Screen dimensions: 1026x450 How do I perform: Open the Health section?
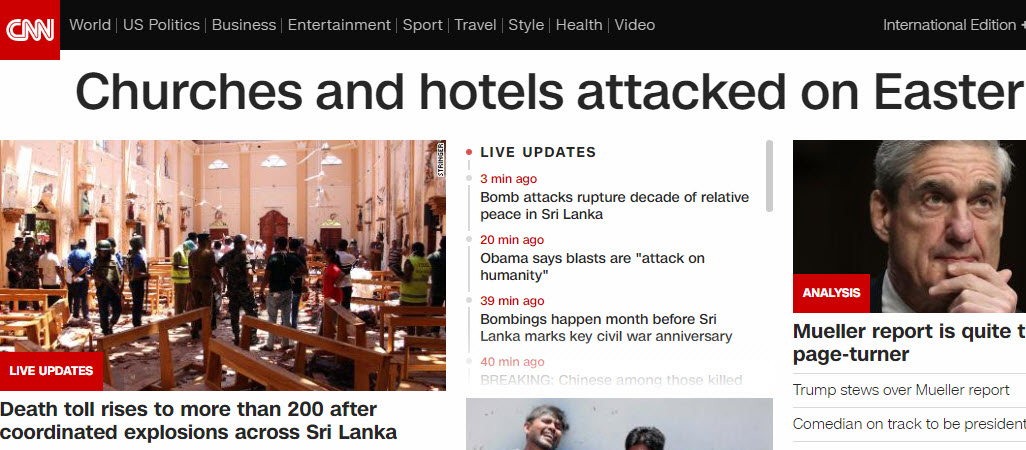coord(578,25)
